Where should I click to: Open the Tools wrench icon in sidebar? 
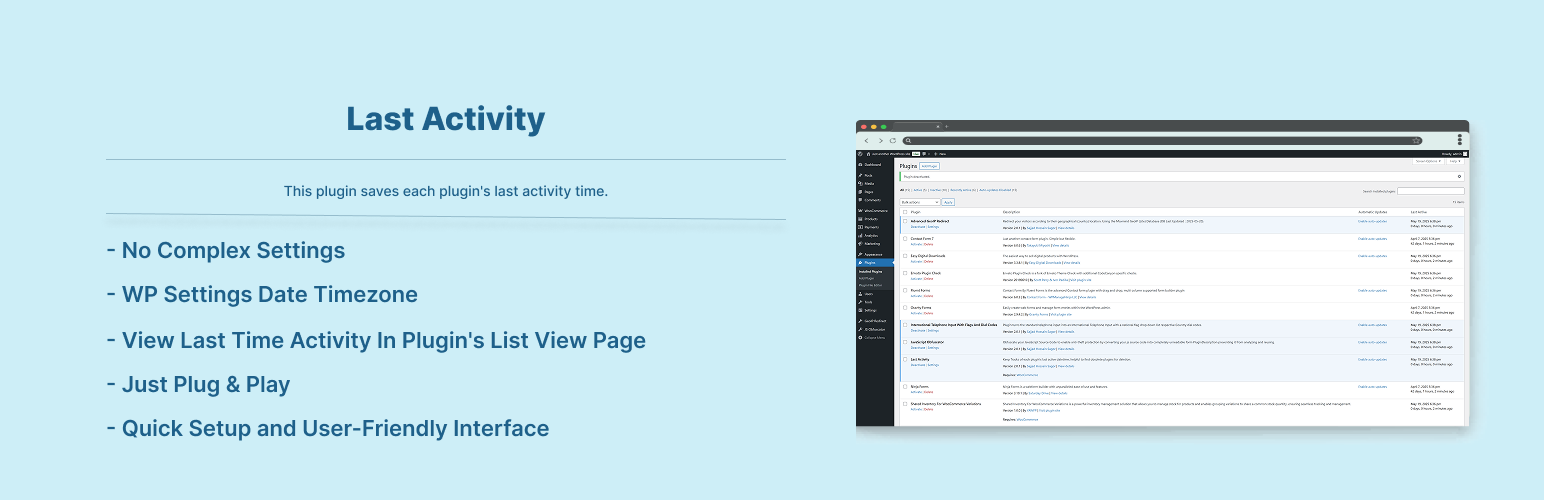[x=860, y=302]
